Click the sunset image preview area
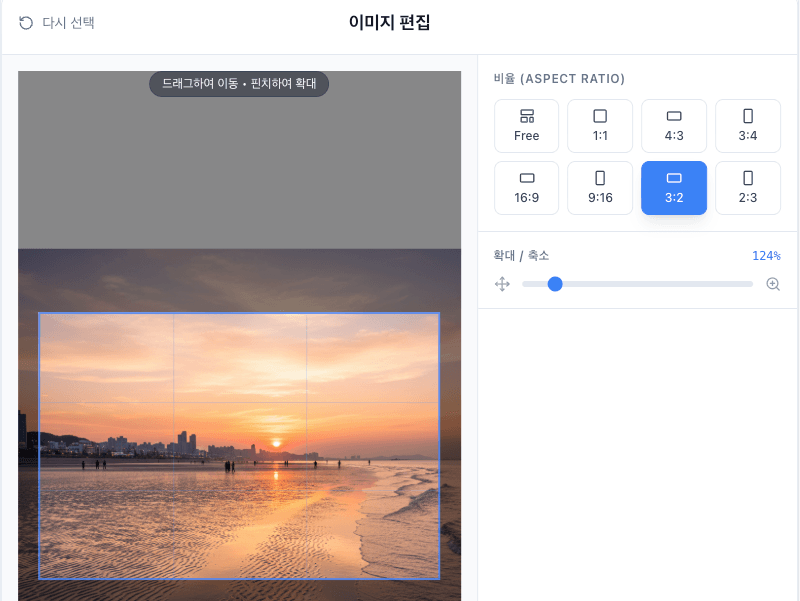This screenshot has width=800, height=601. [238, 420]
